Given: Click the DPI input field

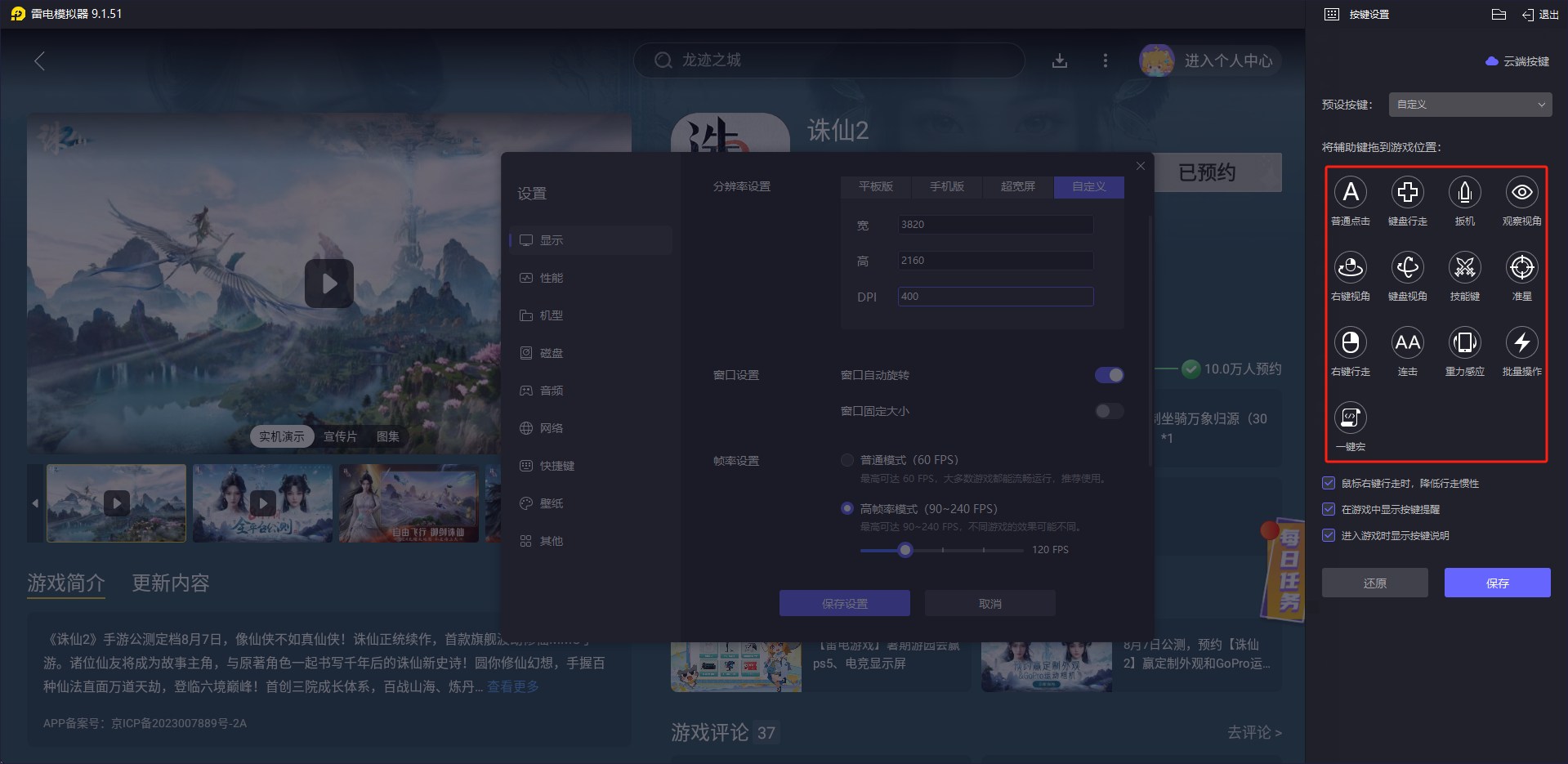Looking at the screenshot, I should 996,297.
